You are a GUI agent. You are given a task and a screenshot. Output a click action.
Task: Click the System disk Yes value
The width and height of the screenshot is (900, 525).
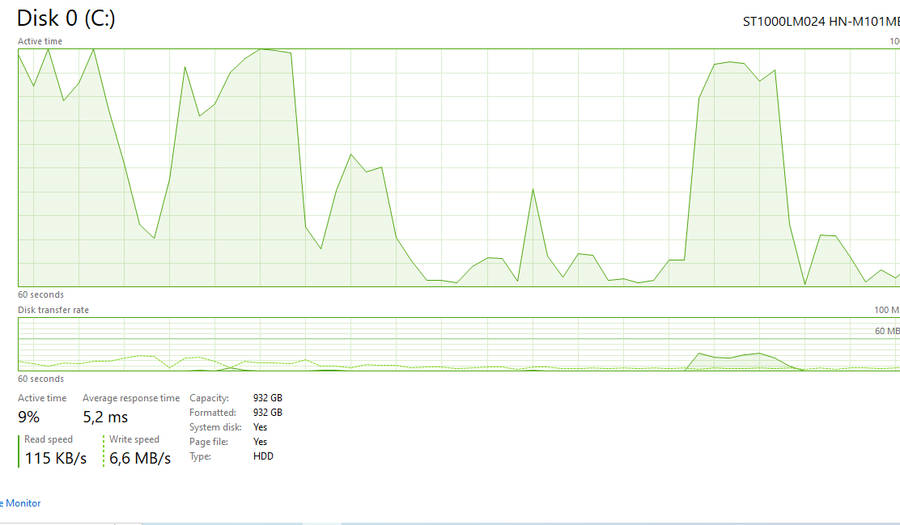tap(260, 427)
